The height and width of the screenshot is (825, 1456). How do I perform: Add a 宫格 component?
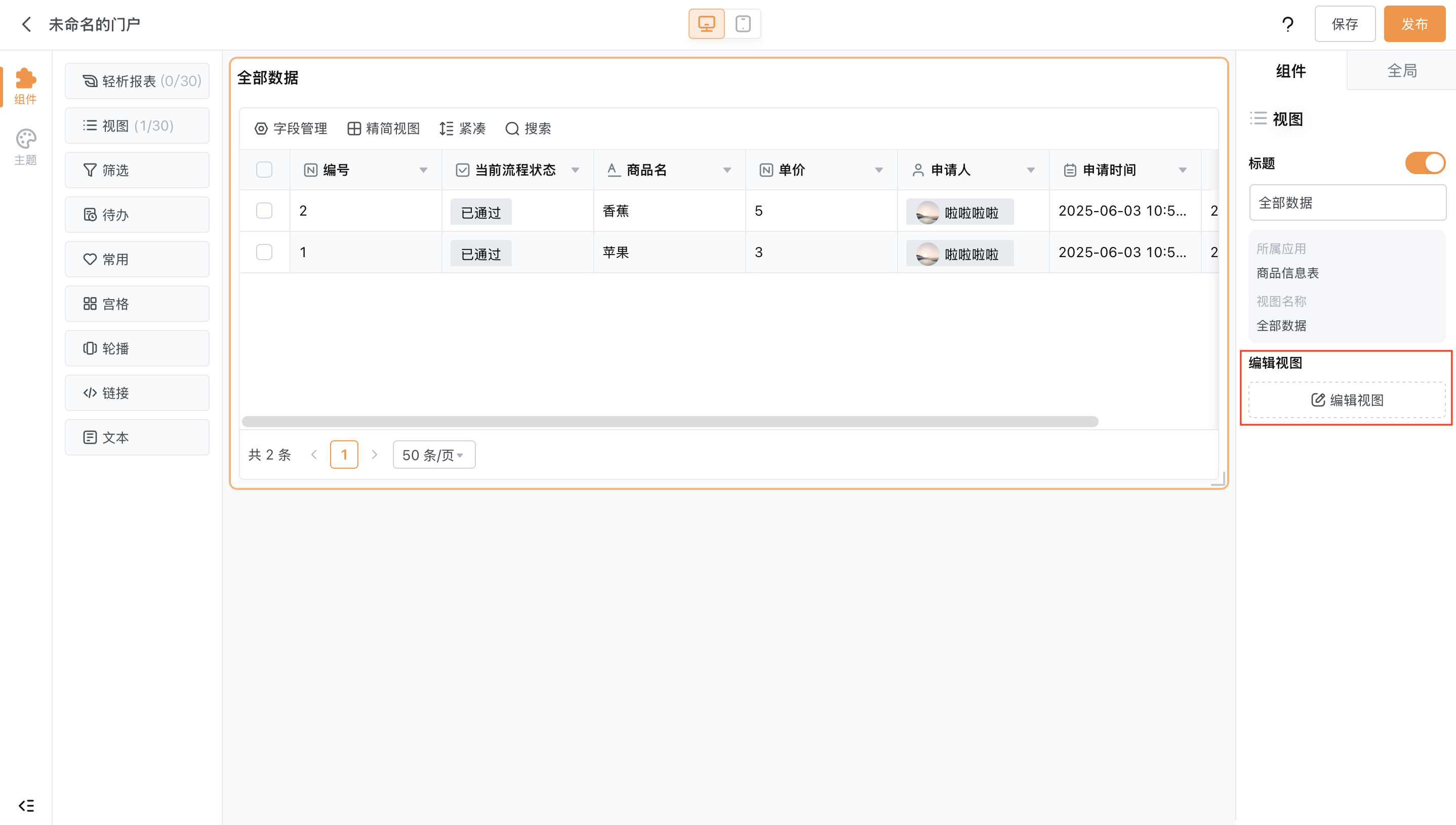point(137,304)
